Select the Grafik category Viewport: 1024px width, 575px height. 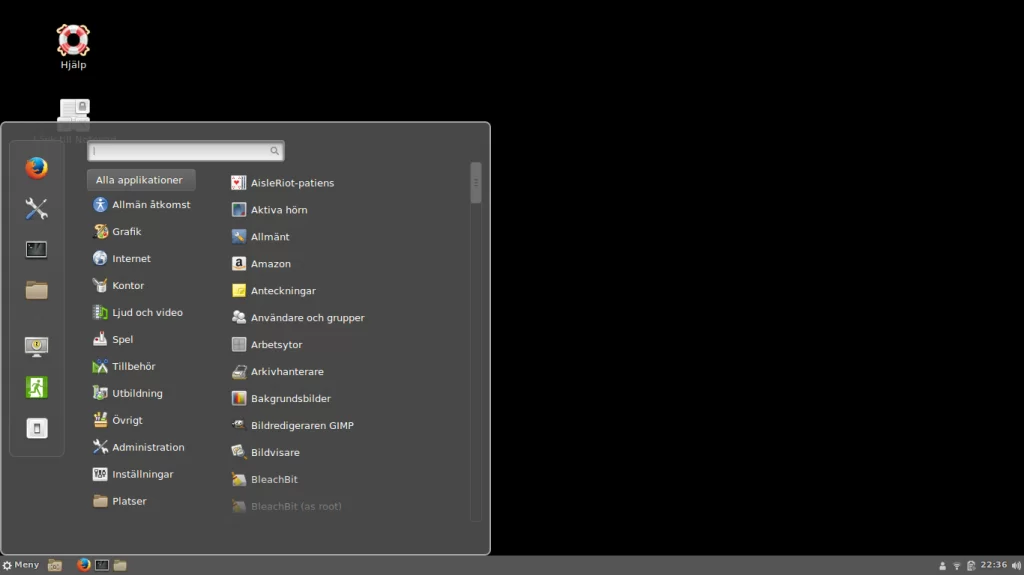pyautogui.click(x=126, y=231)
